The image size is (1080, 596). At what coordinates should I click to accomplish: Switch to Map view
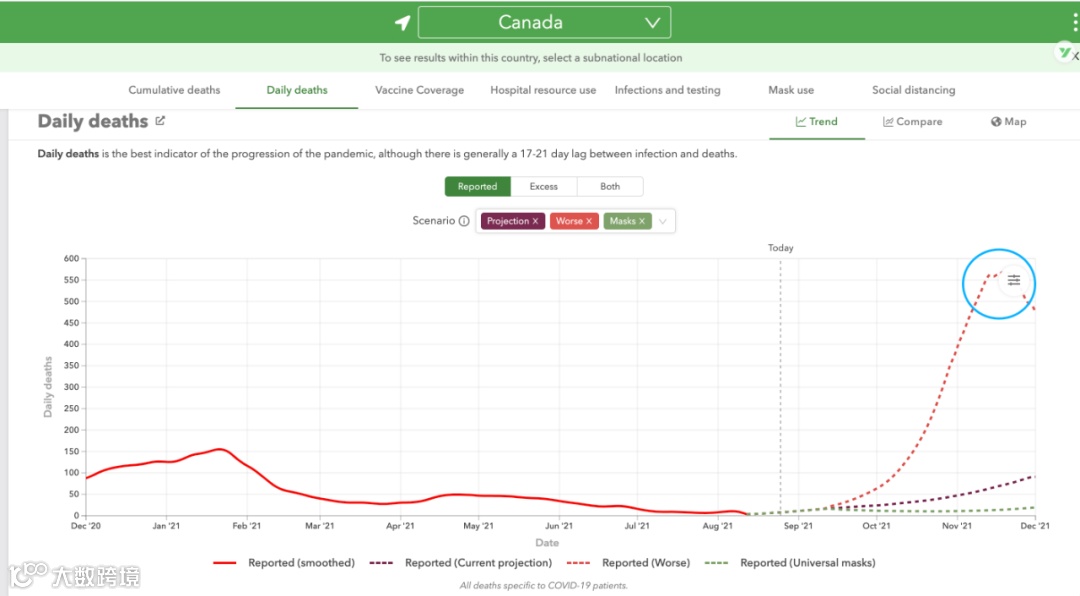[x=1008, y=122]
